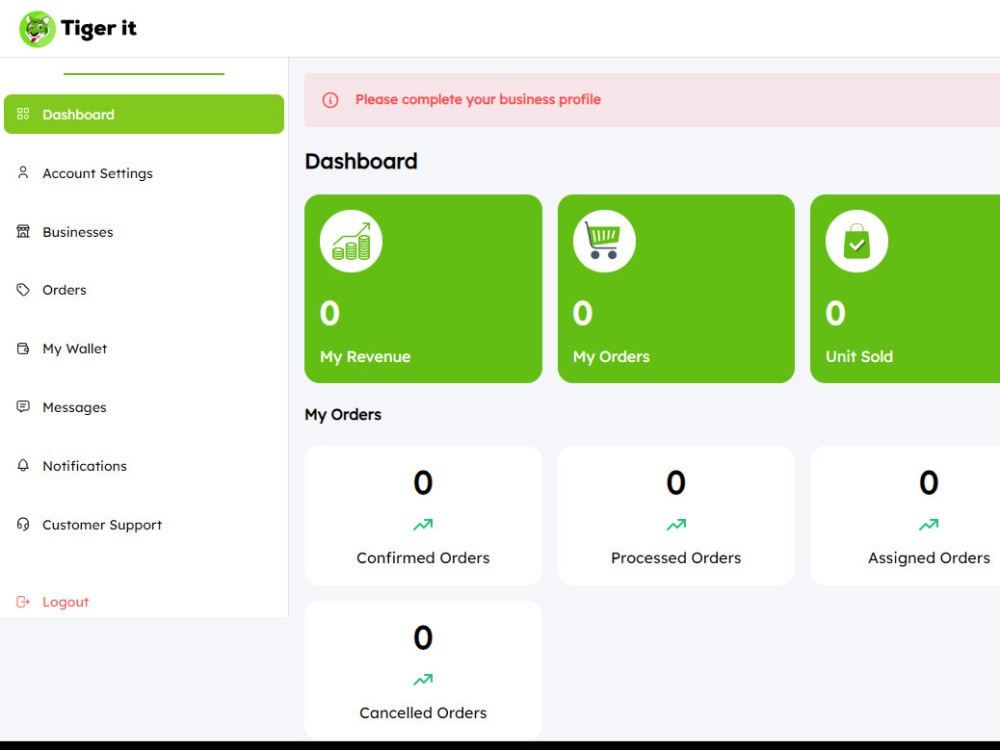Click the trend arrow under Processed Orders
This screenshot has width=1000, height=750.
pos(676,524)
